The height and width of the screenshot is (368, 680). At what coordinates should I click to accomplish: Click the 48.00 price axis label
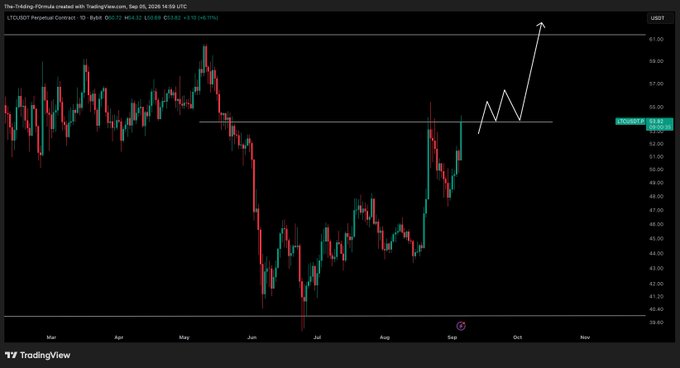click(x=656, y=196)
